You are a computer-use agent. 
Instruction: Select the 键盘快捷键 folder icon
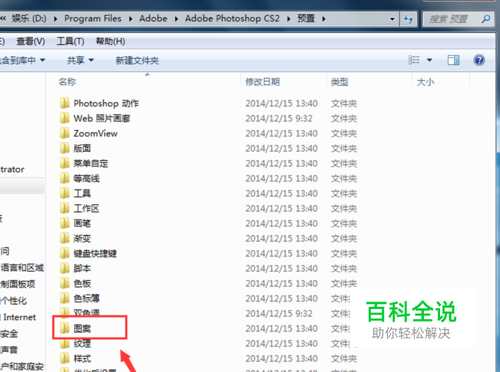[65, 253]
